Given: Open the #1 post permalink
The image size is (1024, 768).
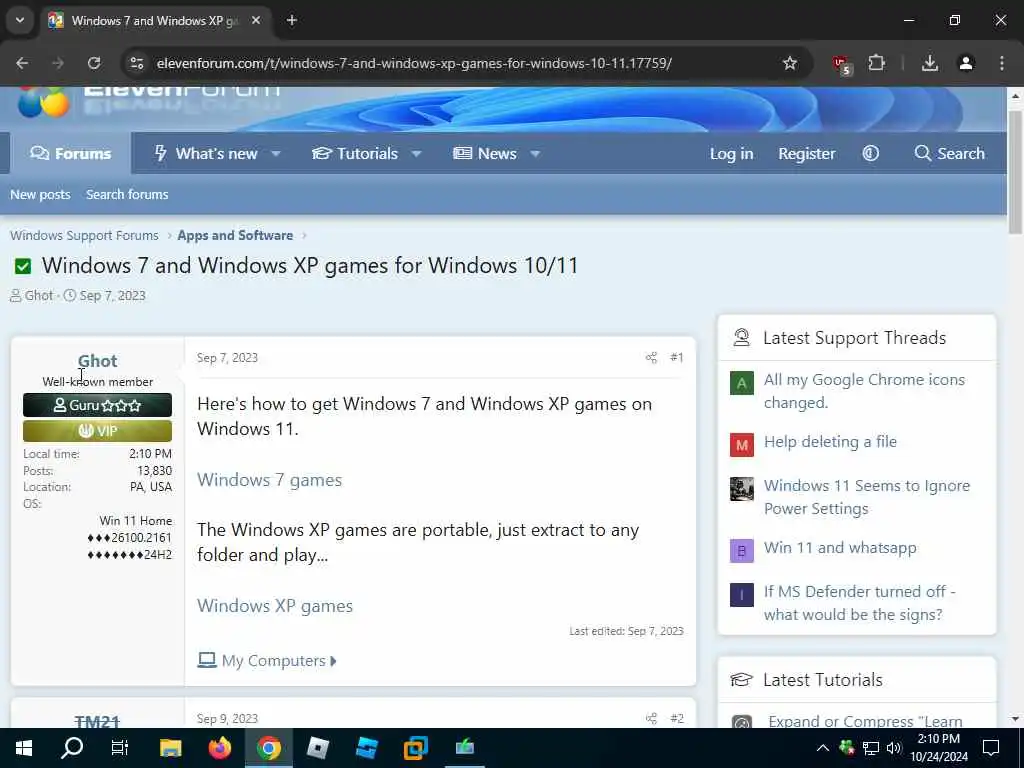Looking at the screenshot, I should pos(677,357).
